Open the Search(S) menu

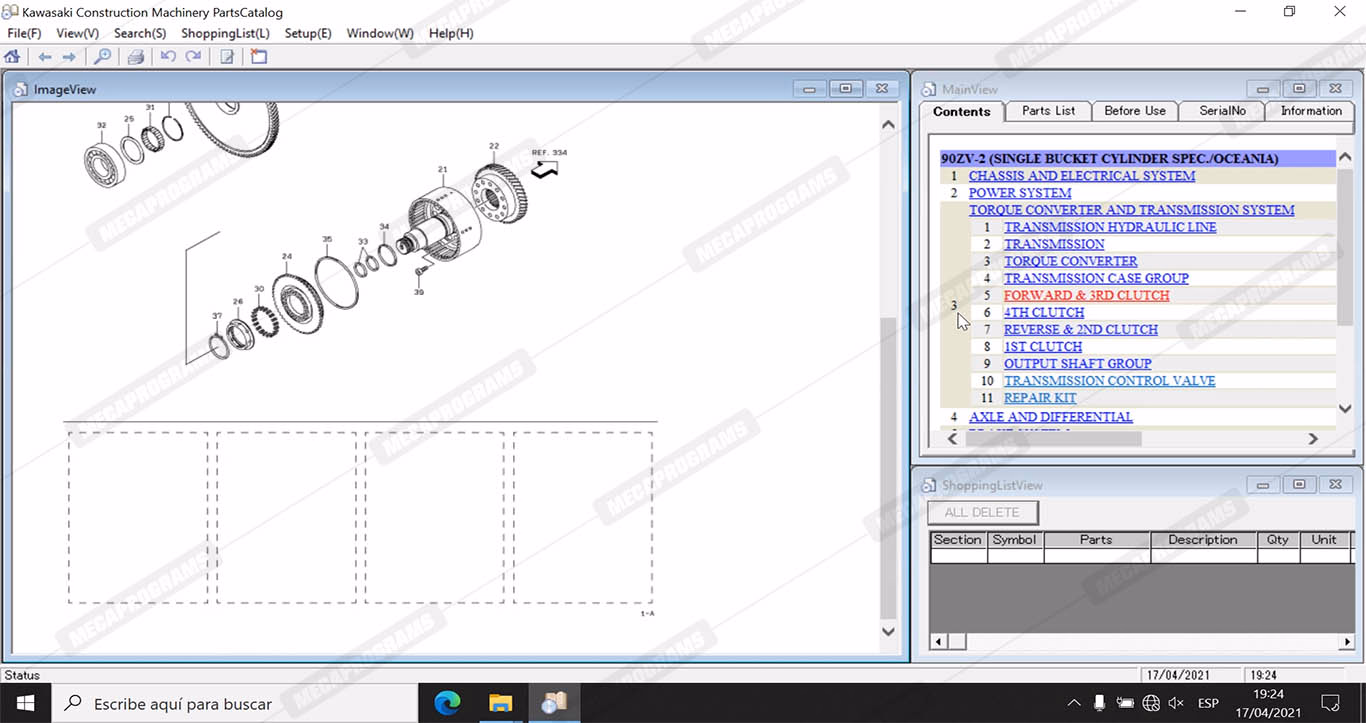click(140, 33)
